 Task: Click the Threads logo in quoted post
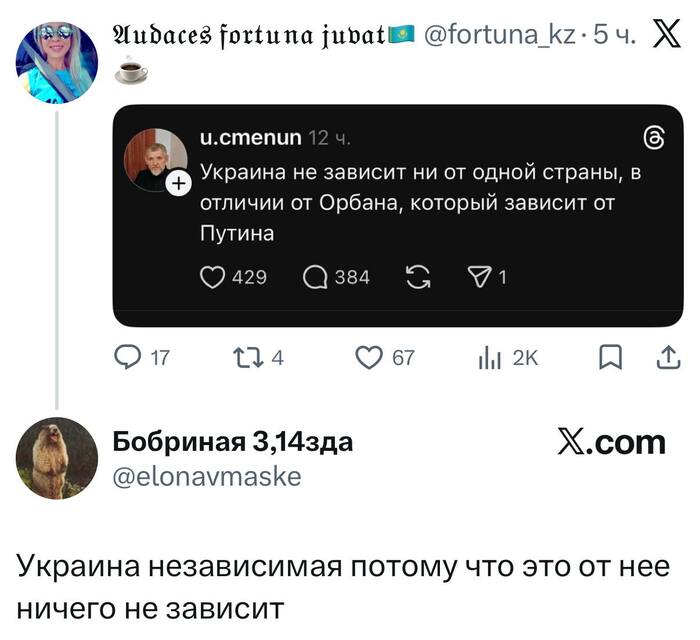[656, 142]
